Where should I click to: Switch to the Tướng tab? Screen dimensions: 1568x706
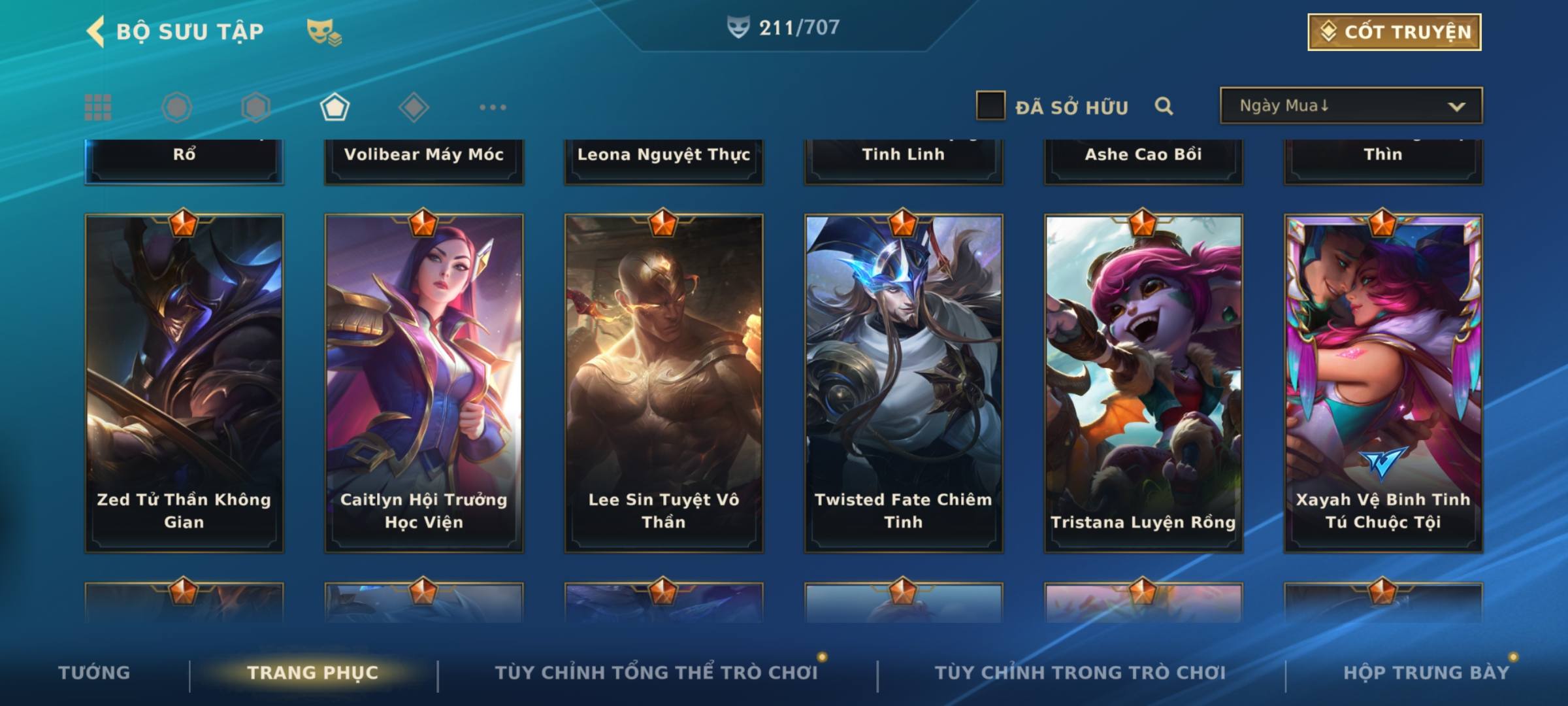pyautogui.click(x=95, y=673)
